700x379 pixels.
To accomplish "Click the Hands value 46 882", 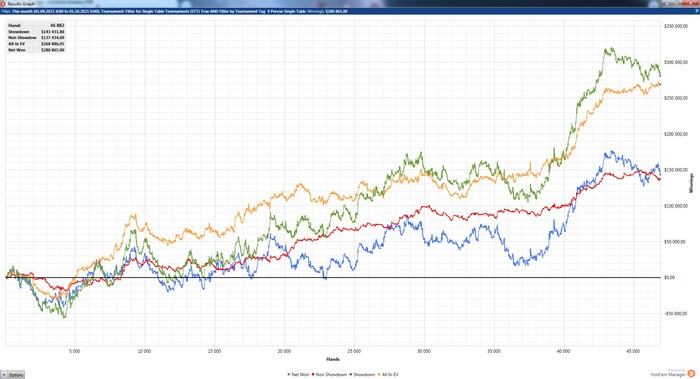I will pos(58,25).
